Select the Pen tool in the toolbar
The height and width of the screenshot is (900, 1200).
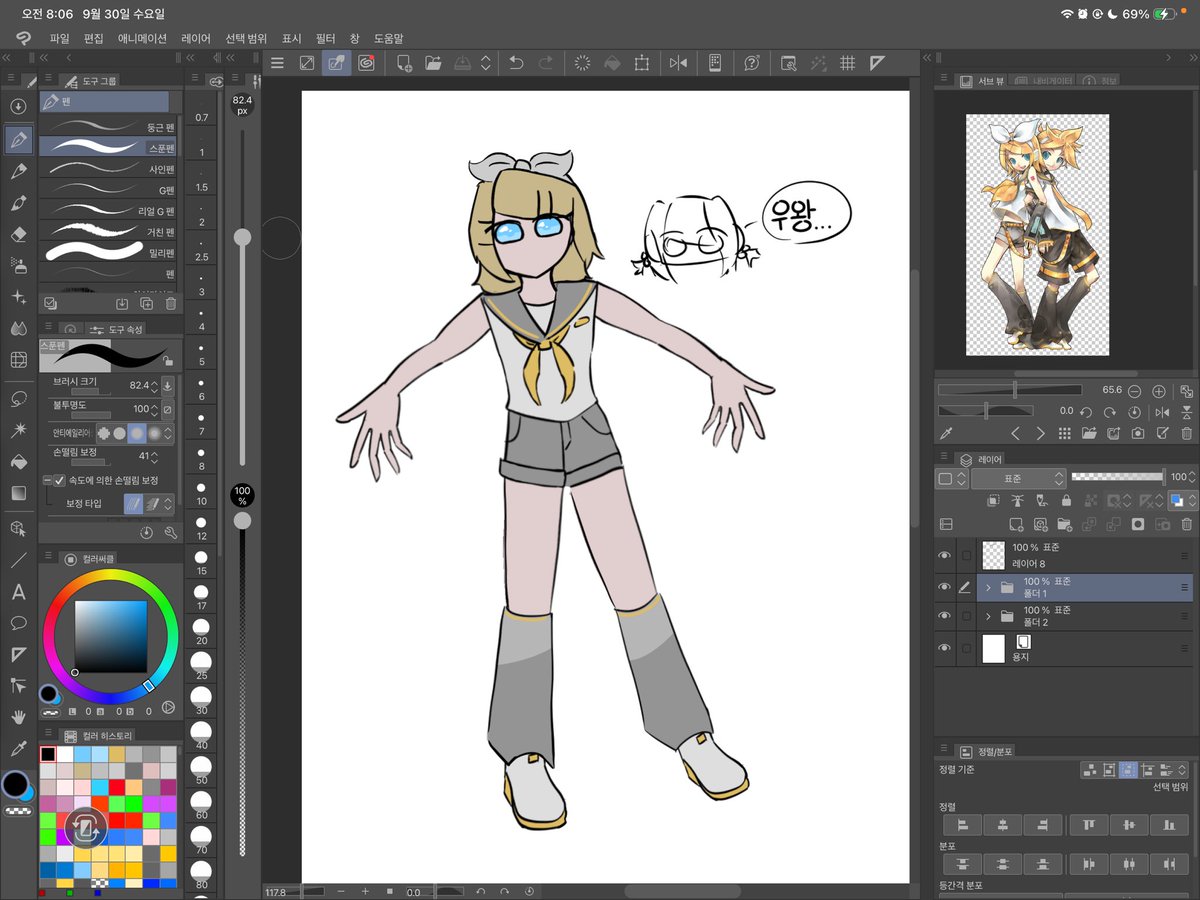[x=18, y=140]
